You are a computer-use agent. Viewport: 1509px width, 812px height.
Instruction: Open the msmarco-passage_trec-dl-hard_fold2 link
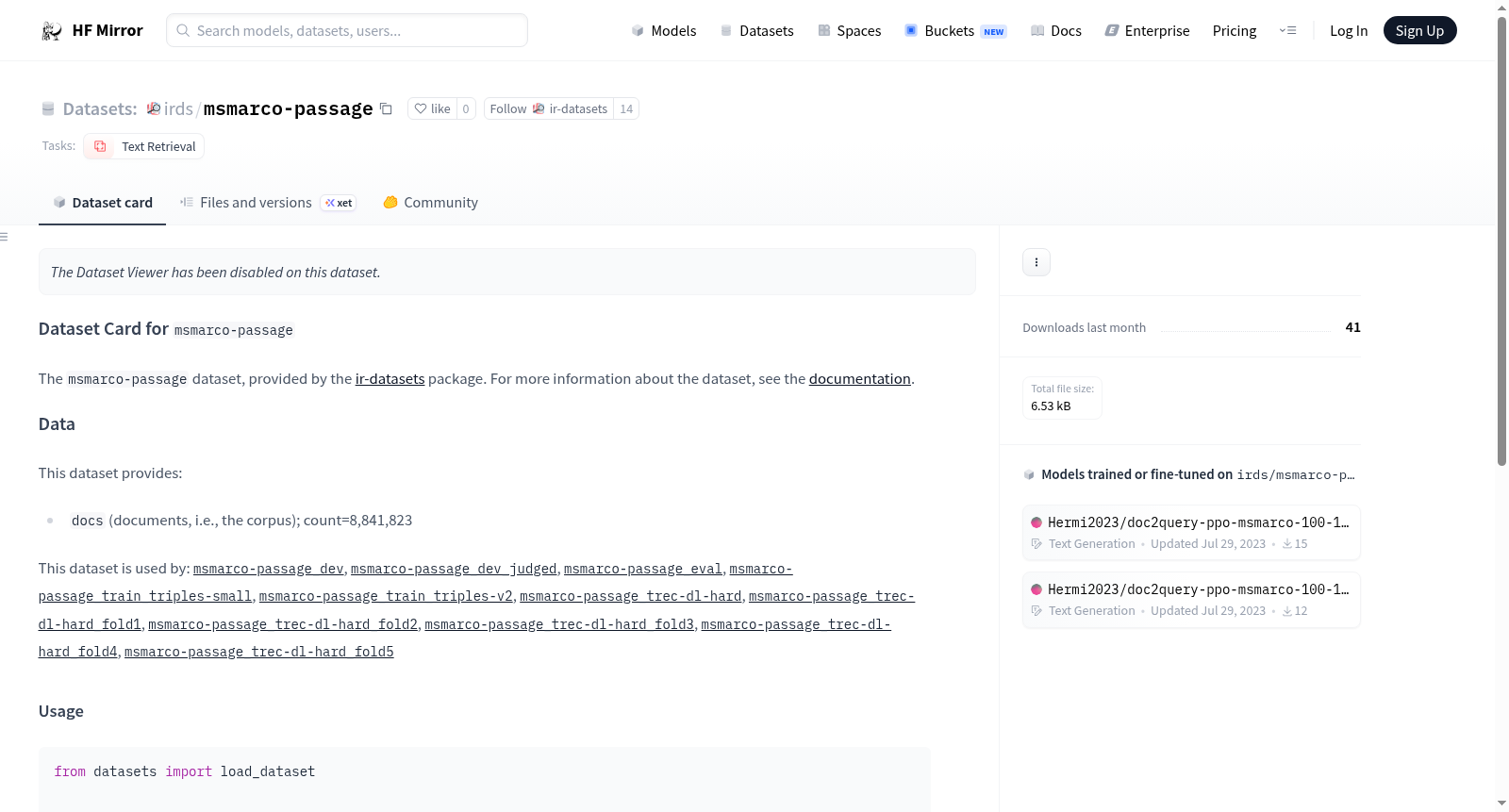283,624
